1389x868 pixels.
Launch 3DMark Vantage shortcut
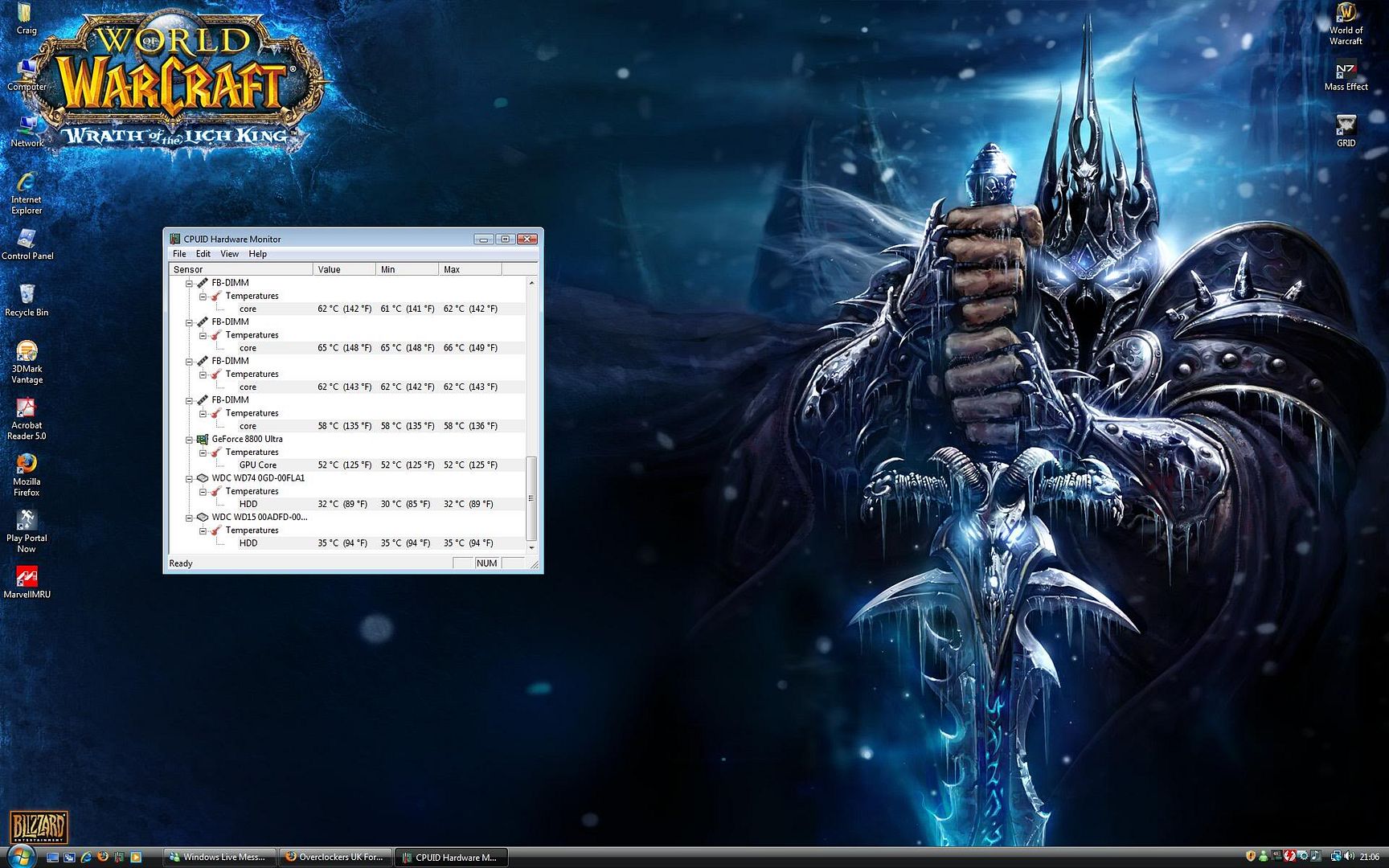(x=27, y=362)
